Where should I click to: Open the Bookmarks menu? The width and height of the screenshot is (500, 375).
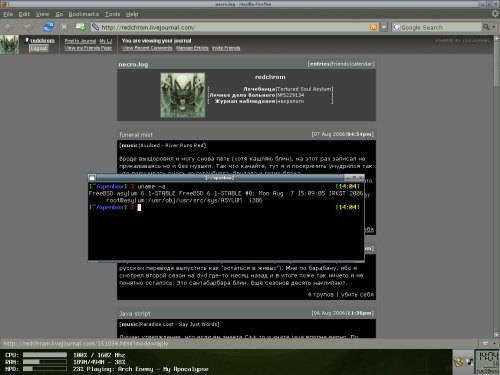pos(84,14)
